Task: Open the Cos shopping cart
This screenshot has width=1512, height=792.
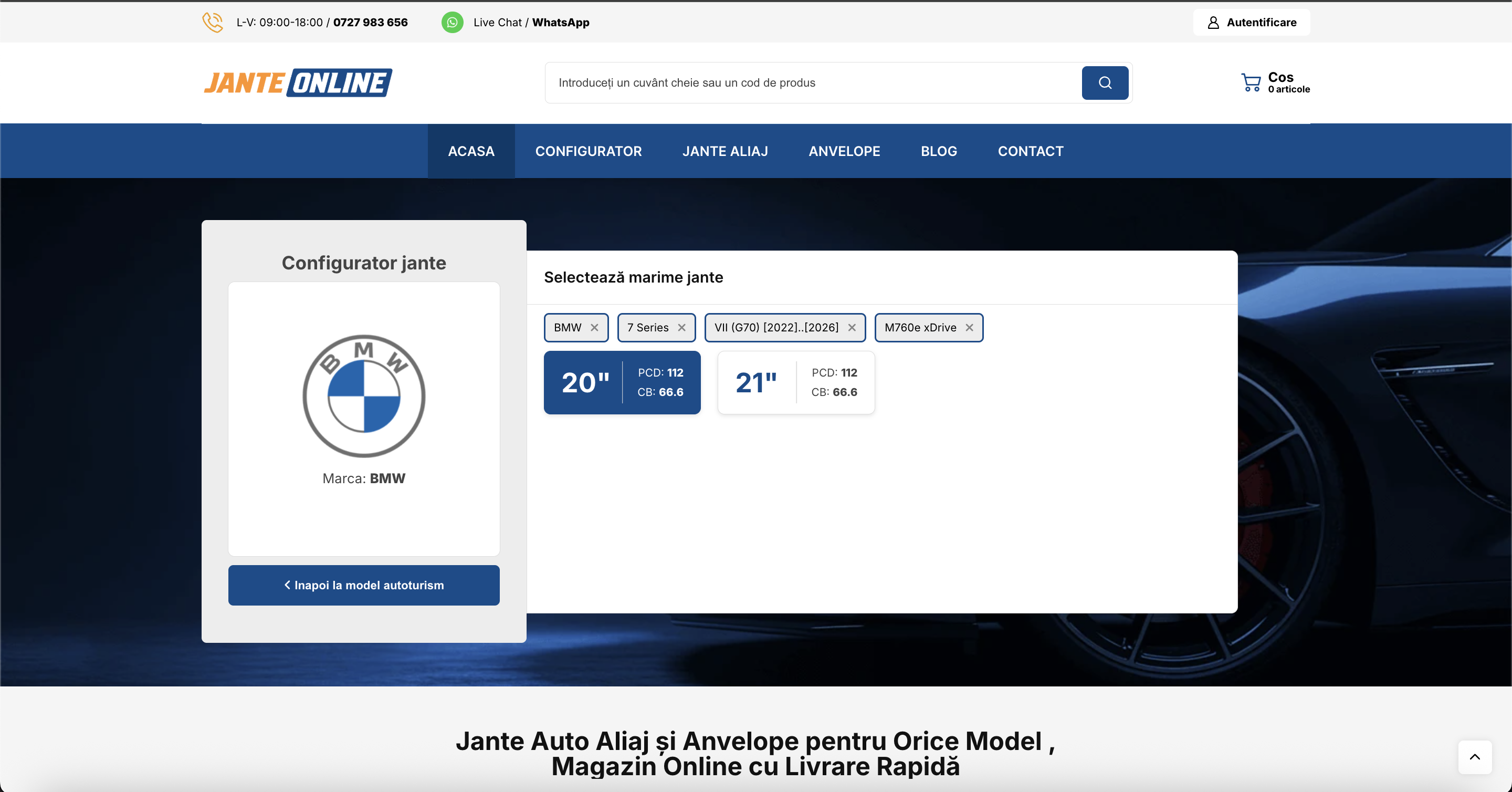Action: [1275, 82]
